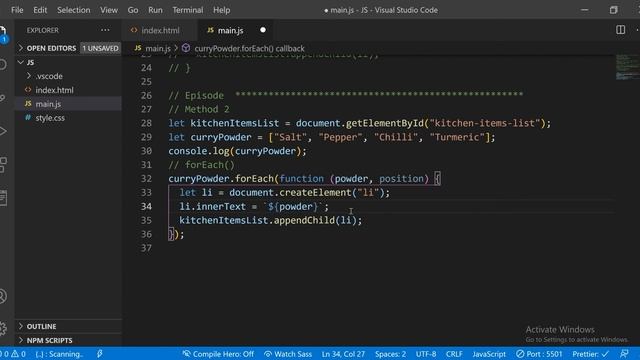Toggle Compile Hero: Off status
Viewport: 640px width, 360px height.
[218, 354]
